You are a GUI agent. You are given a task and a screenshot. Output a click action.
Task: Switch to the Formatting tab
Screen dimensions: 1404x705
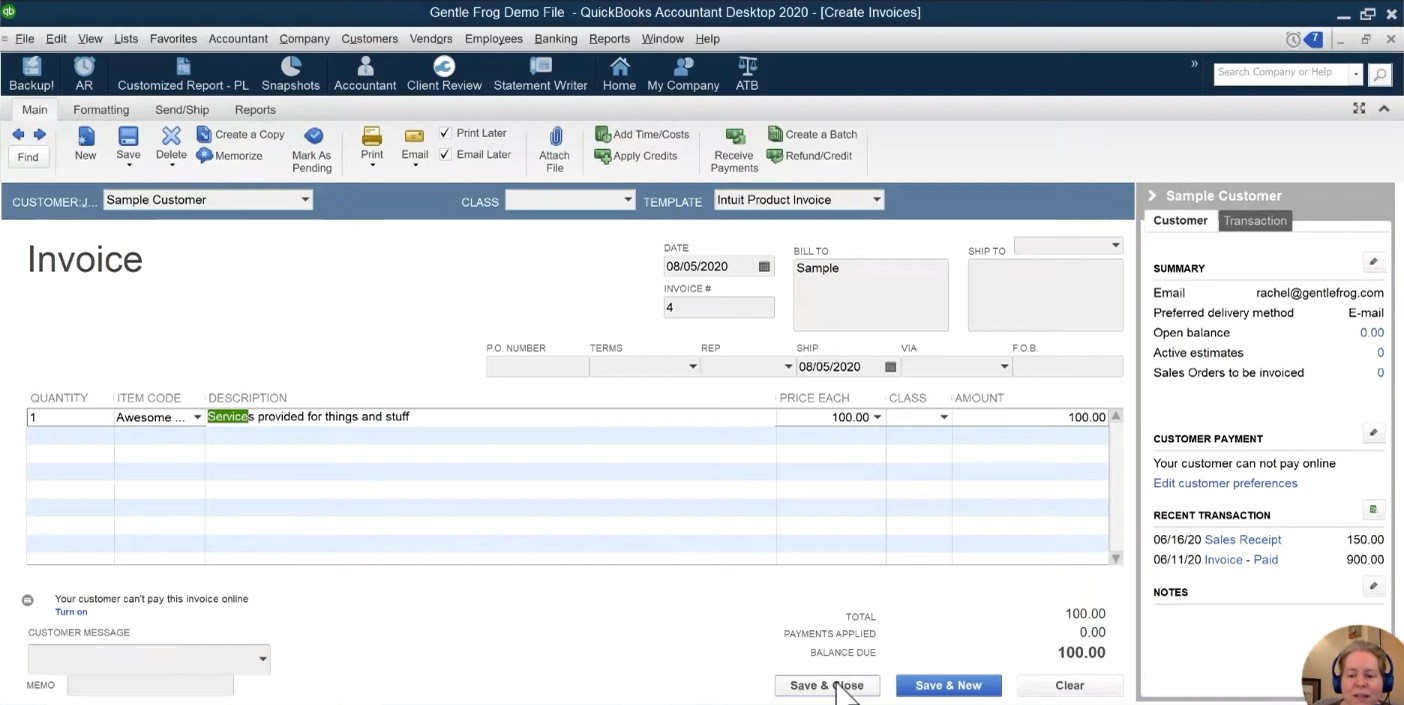tap(101, 110)
